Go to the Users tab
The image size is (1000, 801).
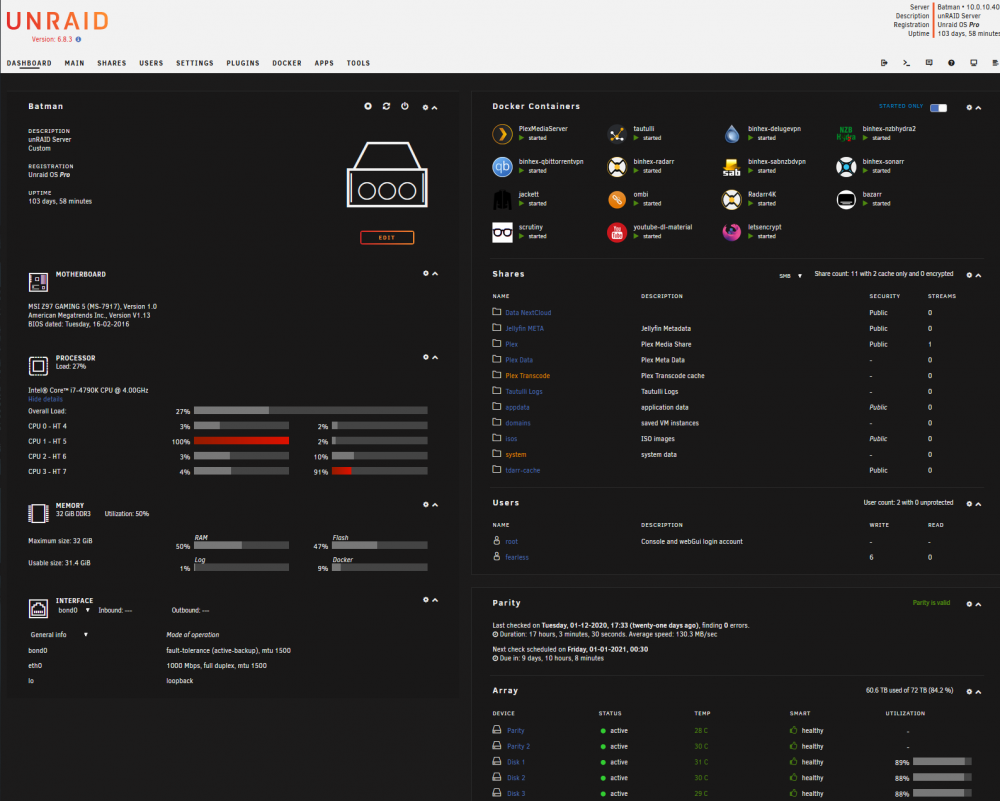click(x=151, y=63)
